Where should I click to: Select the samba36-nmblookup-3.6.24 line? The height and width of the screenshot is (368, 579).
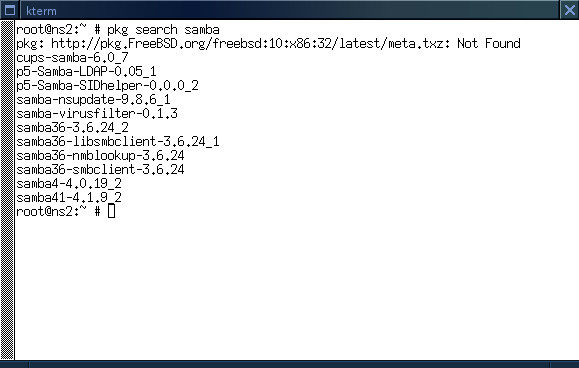(100, 155)
